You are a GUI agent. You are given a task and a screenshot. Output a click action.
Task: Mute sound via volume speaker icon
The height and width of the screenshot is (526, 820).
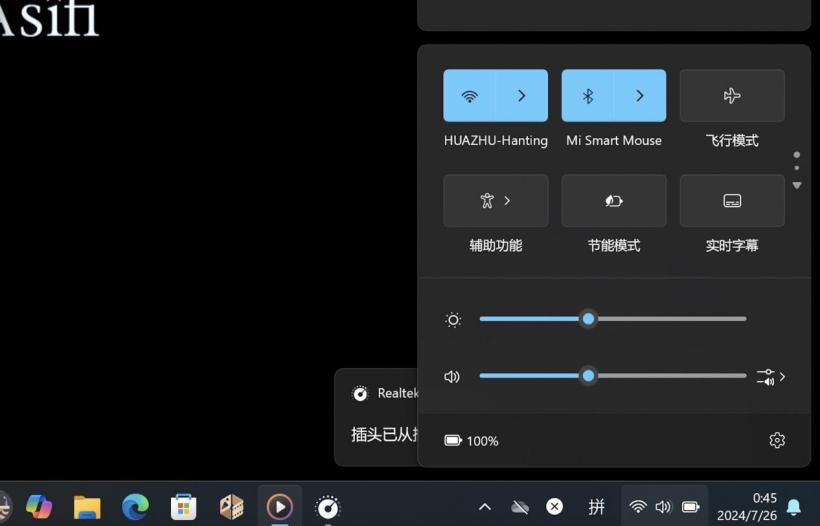point(452,376)
